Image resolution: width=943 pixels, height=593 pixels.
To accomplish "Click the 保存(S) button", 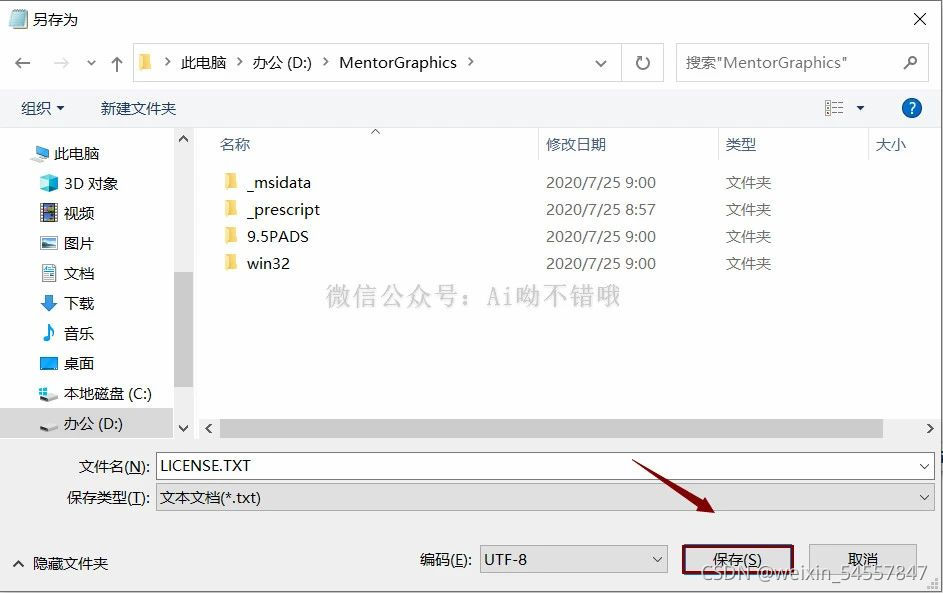I will click(738, 560).
